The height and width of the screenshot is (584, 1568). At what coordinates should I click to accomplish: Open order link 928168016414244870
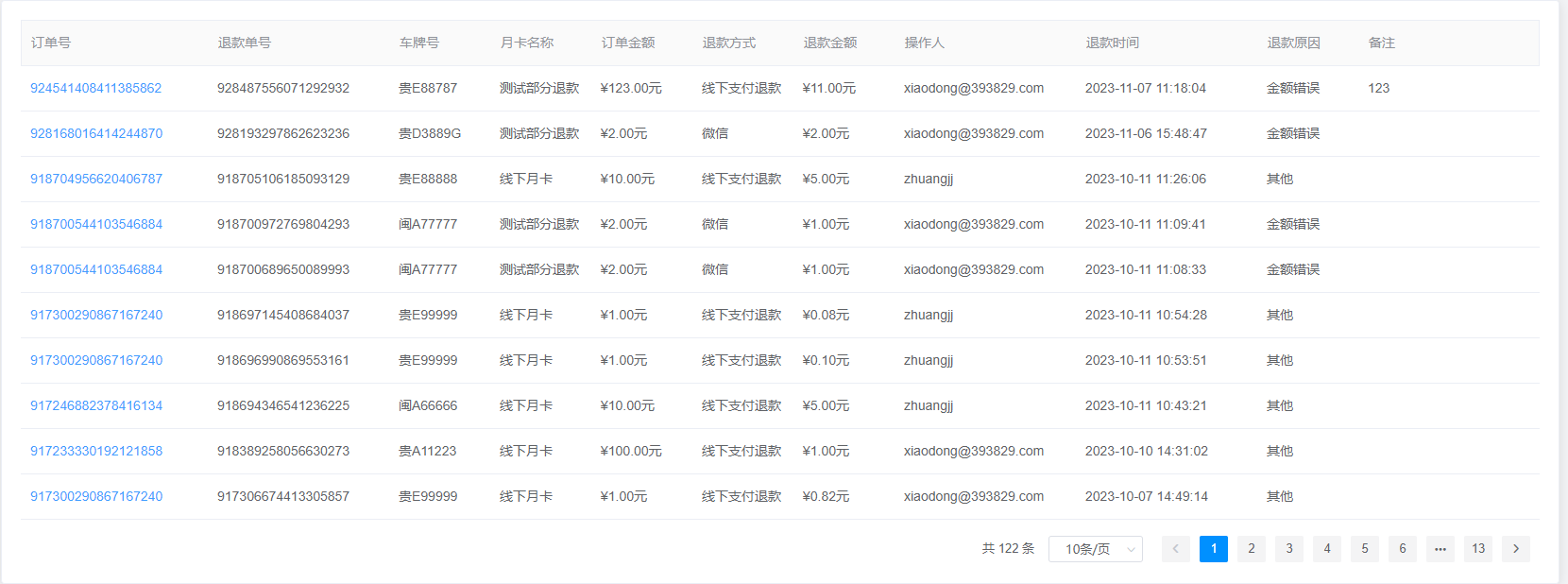click(95, 133)
